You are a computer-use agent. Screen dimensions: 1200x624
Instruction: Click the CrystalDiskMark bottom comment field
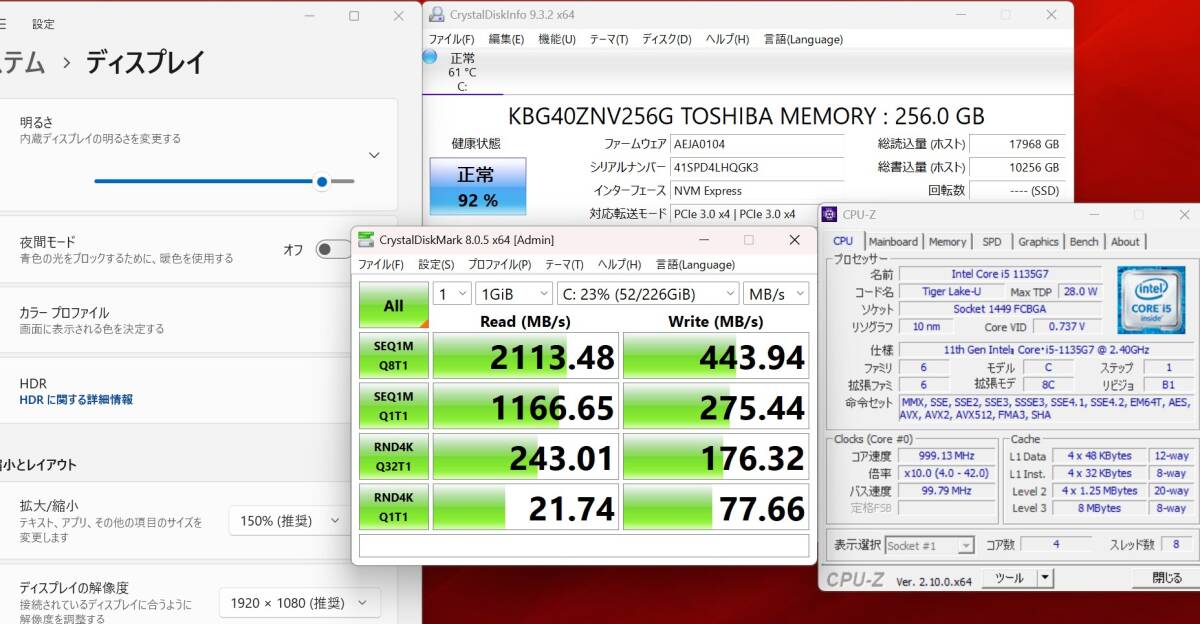tap(584, 546)
